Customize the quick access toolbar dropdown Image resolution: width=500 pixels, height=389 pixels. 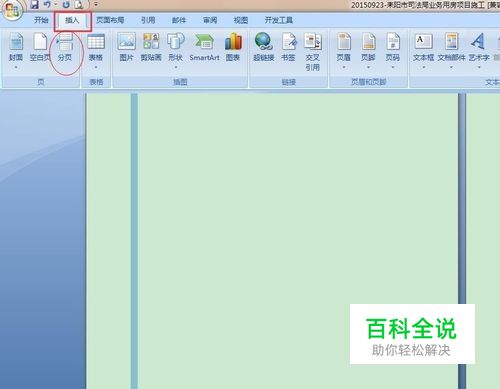click(96, 4)
